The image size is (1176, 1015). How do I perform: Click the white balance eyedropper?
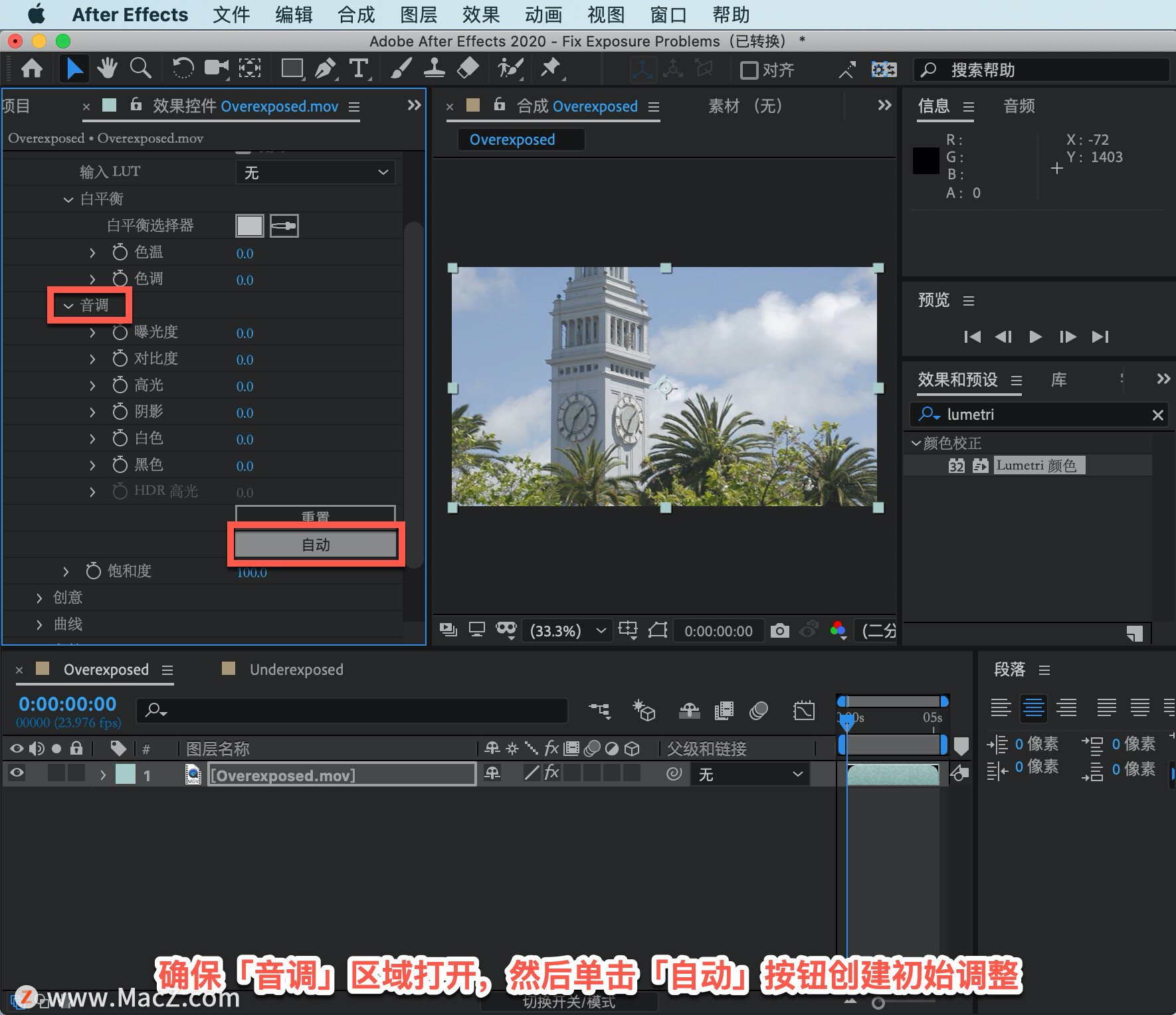[x=284, y=226]
